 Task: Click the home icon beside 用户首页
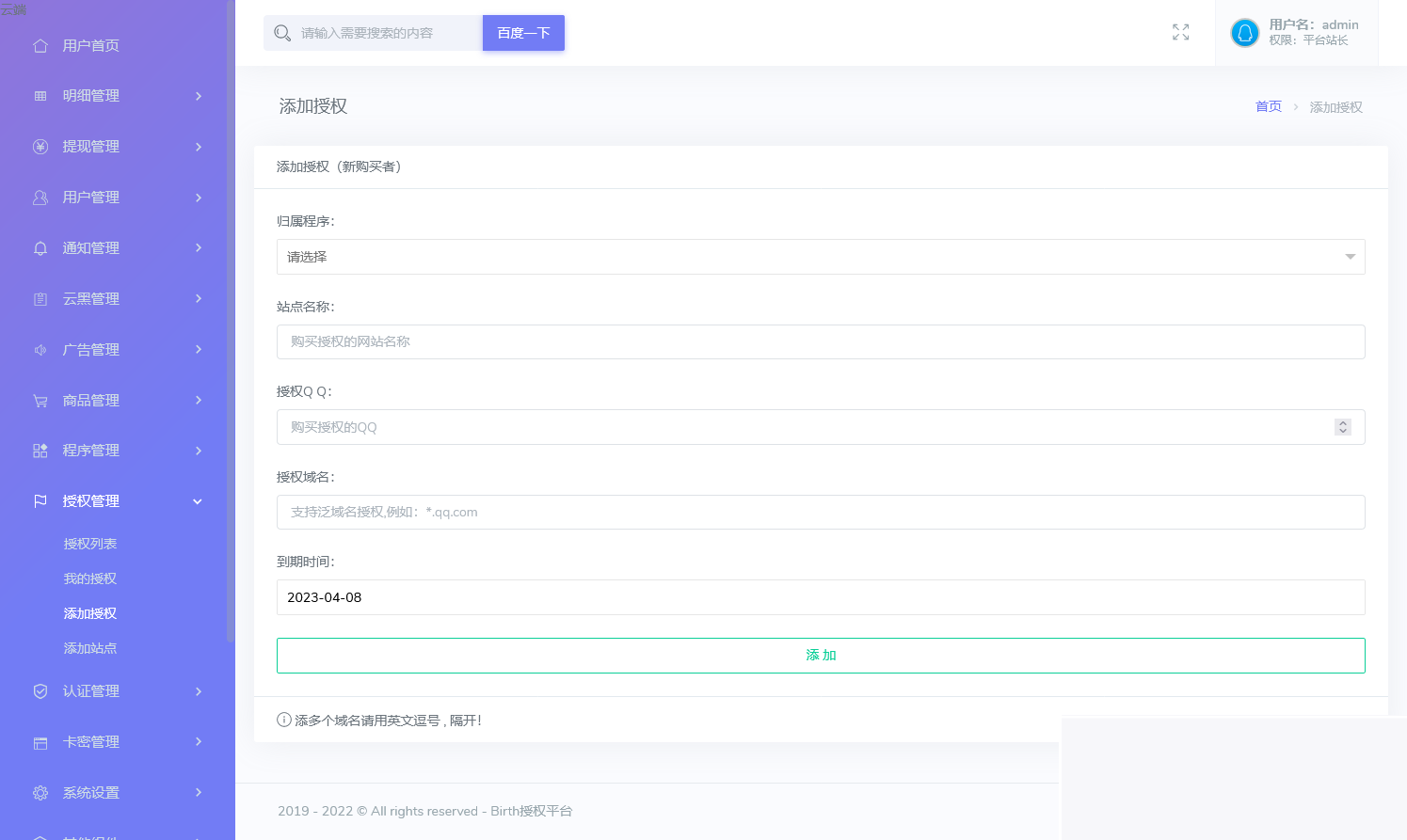tap(40, 45)
